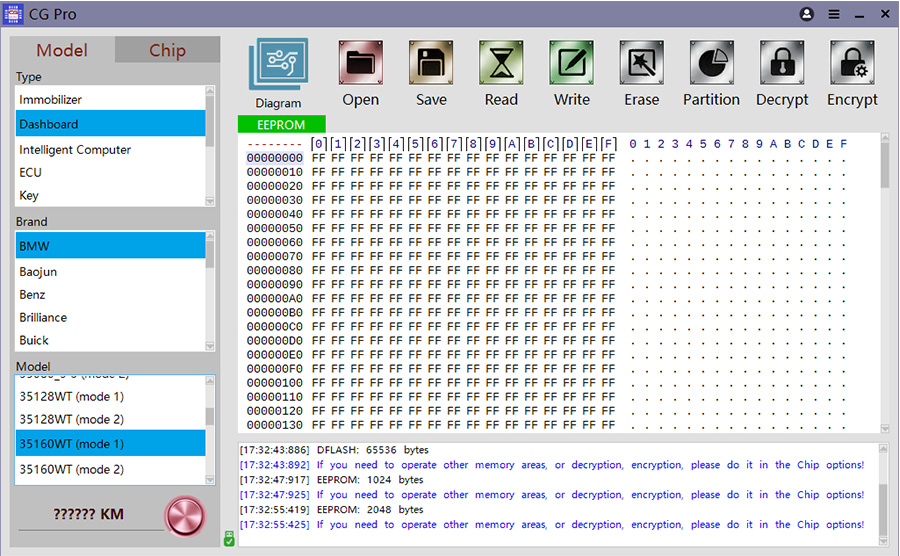This screenshot has height=556, width=900.
Task: Click Type list scroll up arrow
Action: [x=210, y=91]
